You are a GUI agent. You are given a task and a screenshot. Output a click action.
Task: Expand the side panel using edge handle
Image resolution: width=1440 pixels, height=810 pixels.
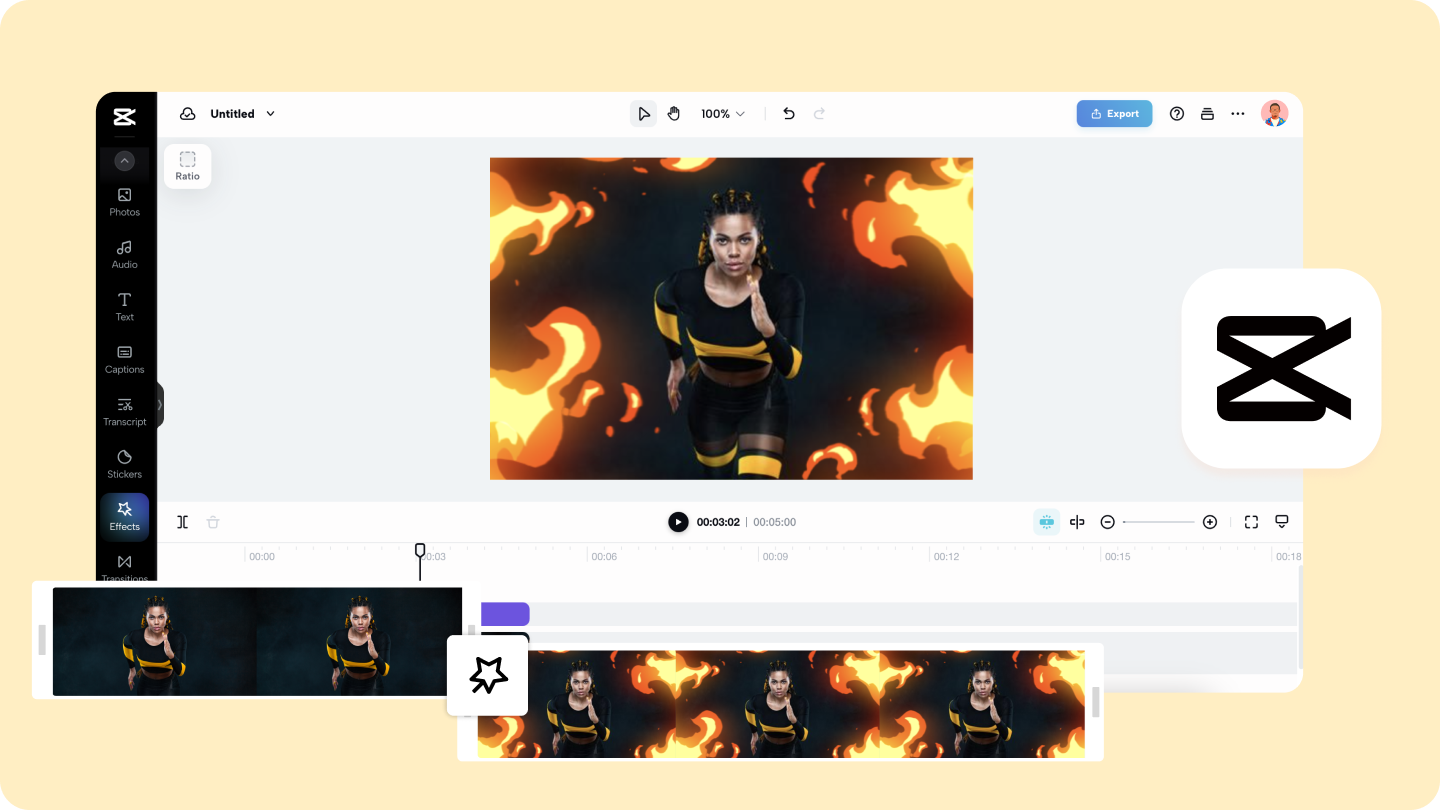(159, 405)
